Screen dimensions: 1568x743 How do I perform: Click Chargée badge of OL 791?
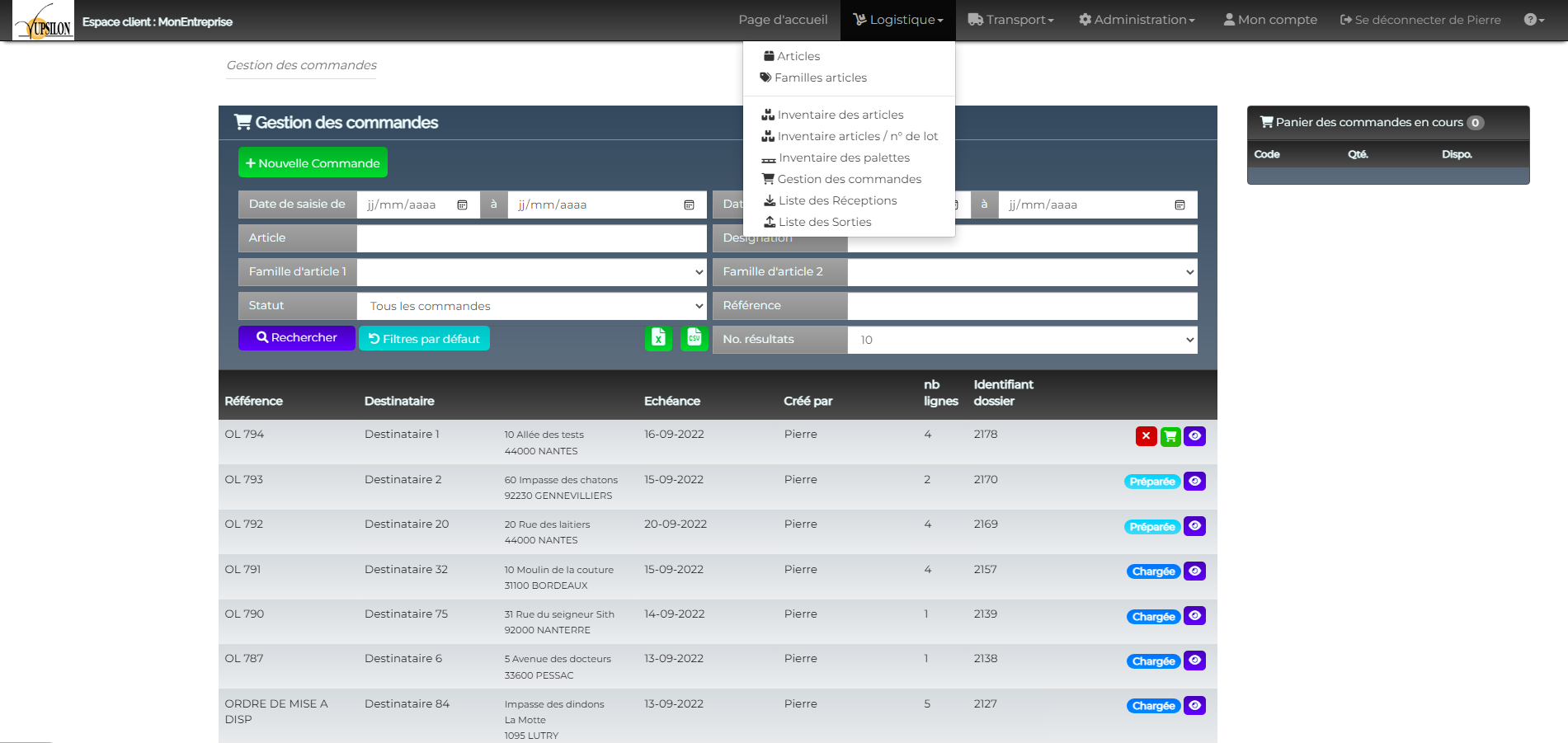(x=1153, y=571)
